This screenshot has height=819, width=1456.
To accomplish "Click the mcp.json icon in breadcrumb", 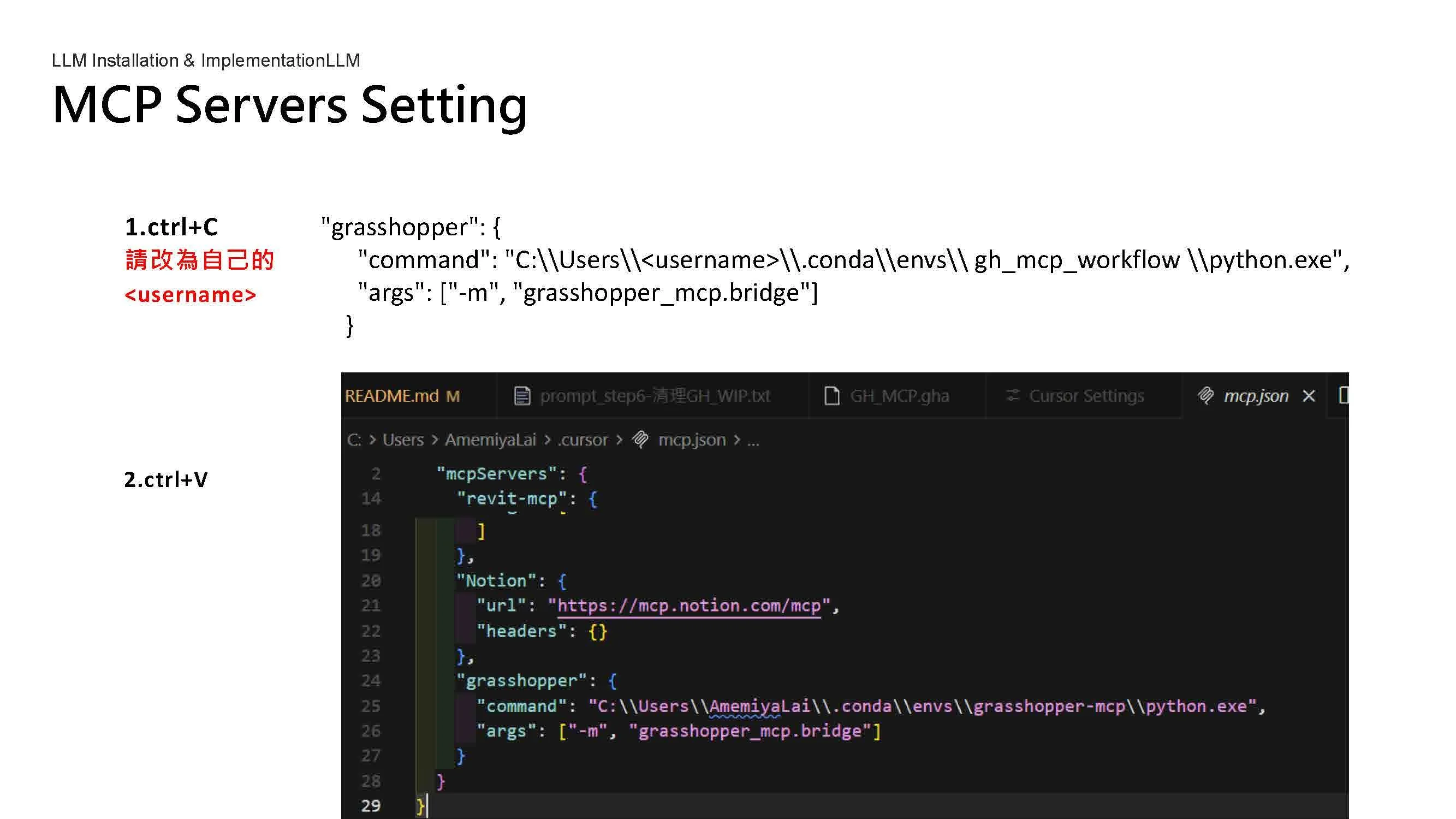I will click(x=640, y=440).
